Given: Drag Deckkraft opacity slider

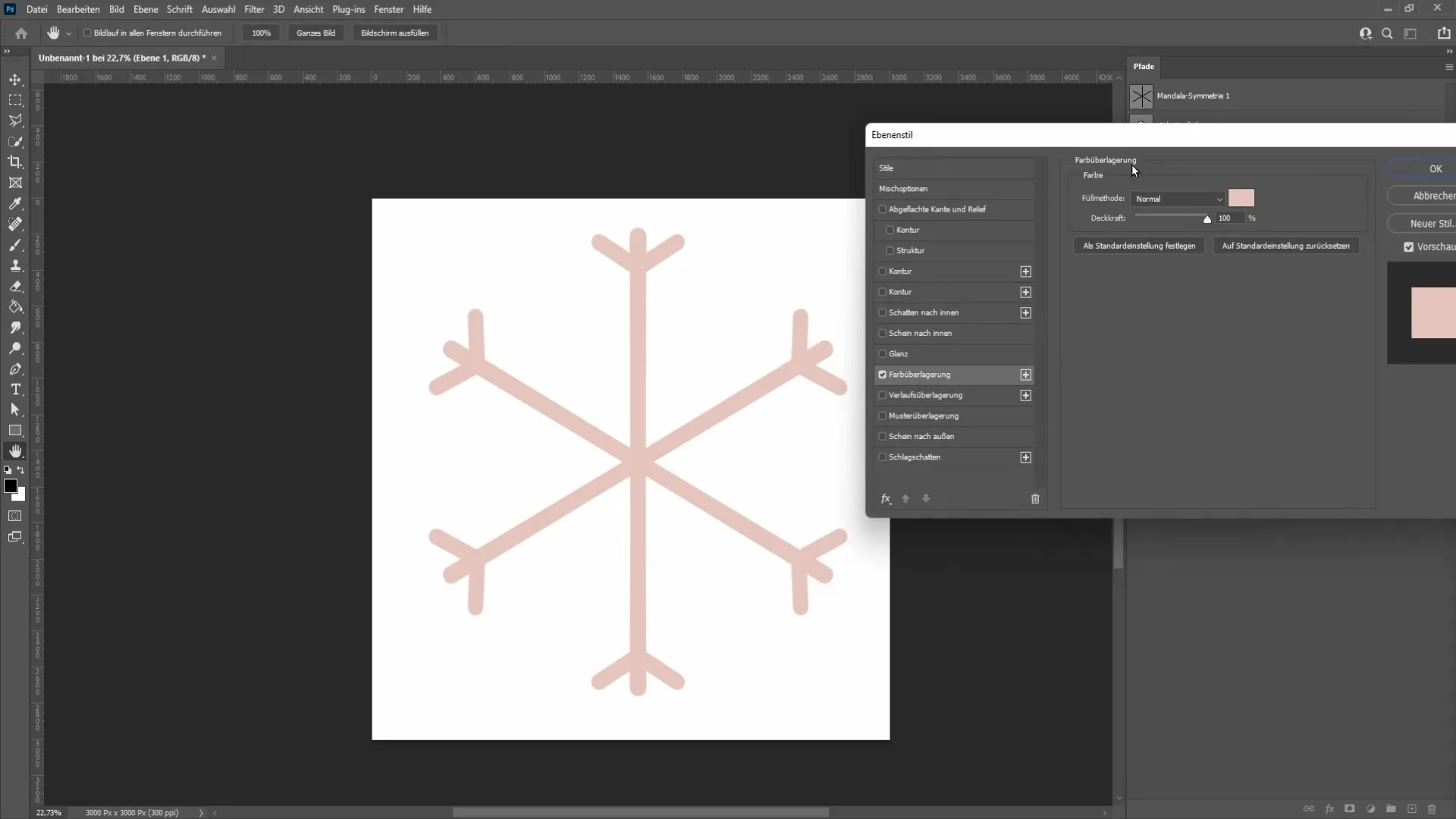Looking at the screenshot, I should click(1205, 219).
